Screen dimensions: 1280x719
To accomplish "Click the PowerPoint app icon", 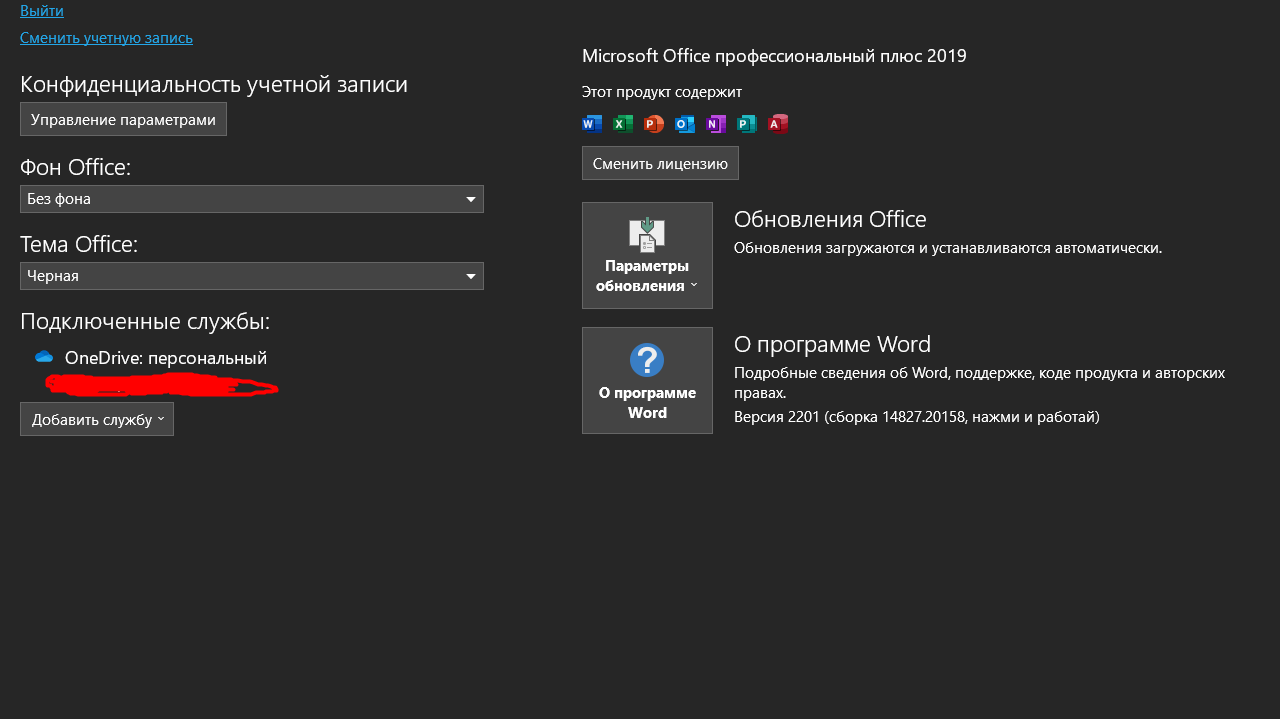I will pos(654,124).
